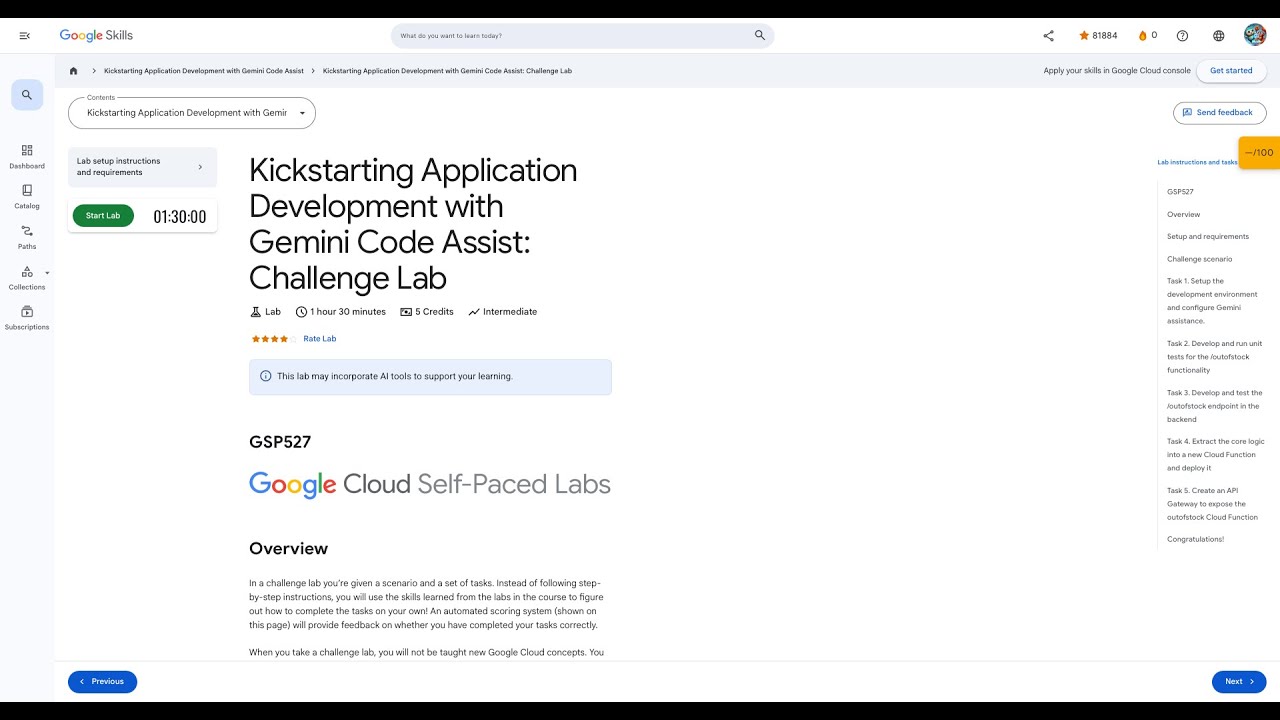Open the Google Skills home logo
This screenshot has width=1280, height=720.
(x=96, y=35)
